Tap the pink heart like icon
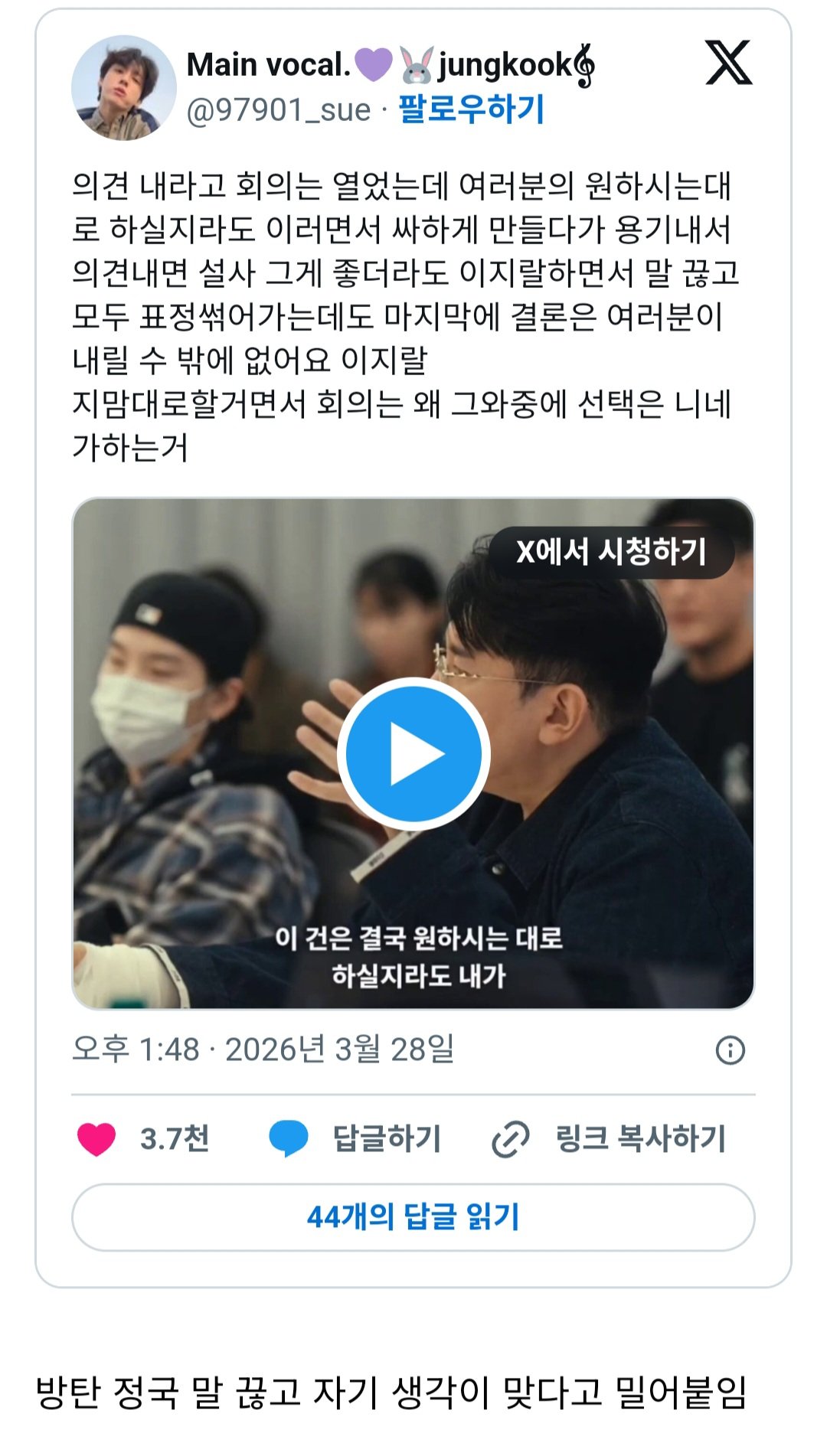This screenshot has width=827, height=1456. tap(96, 1139)
